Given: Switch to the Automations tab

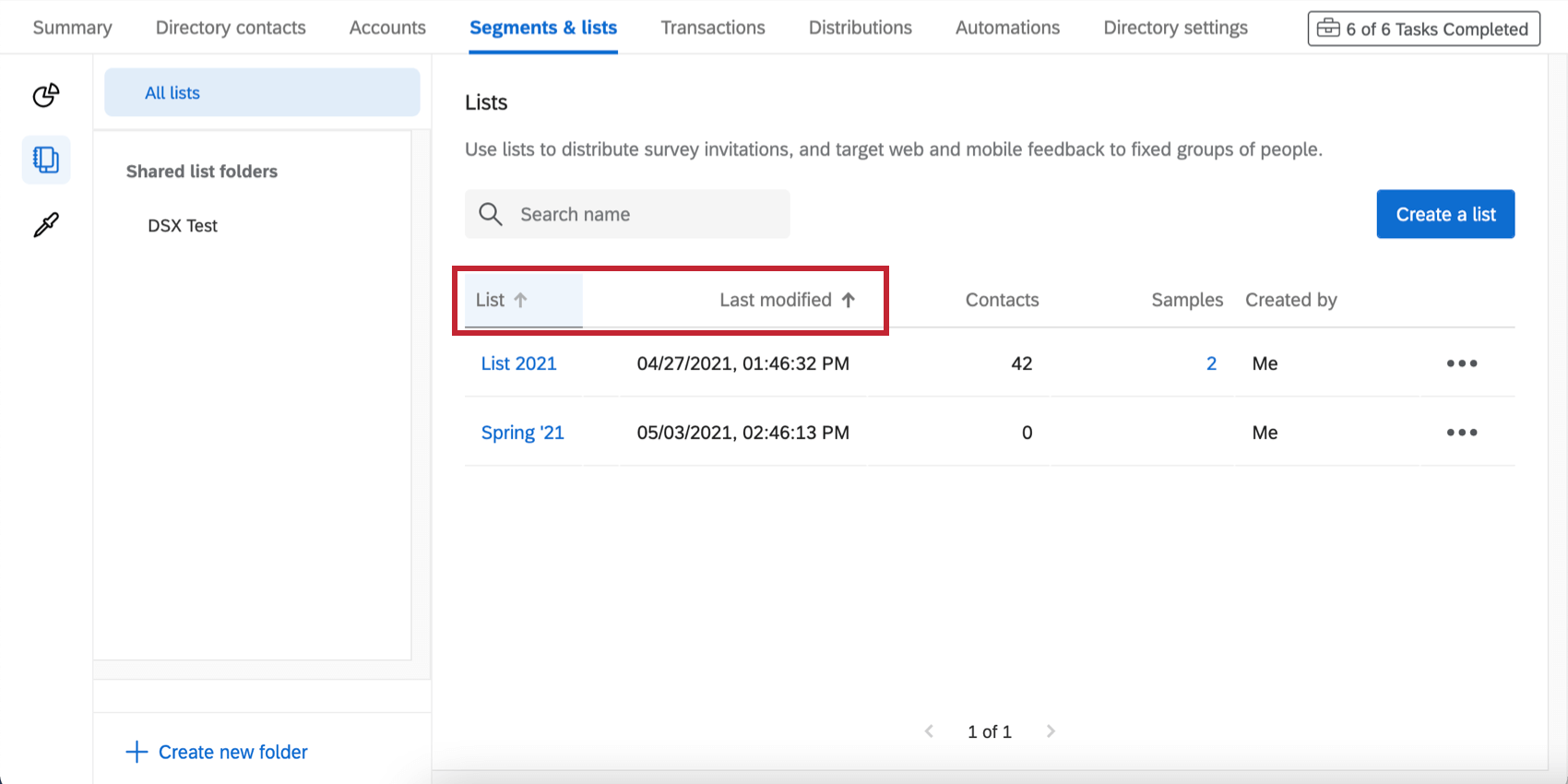Looking at the screenshot, I should (x=1007, y=28).
